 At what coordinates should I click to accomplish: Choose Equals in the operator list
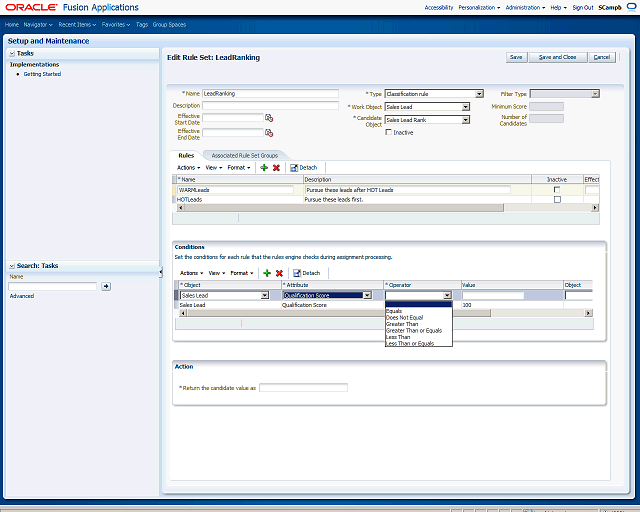[x=419, y=311]
